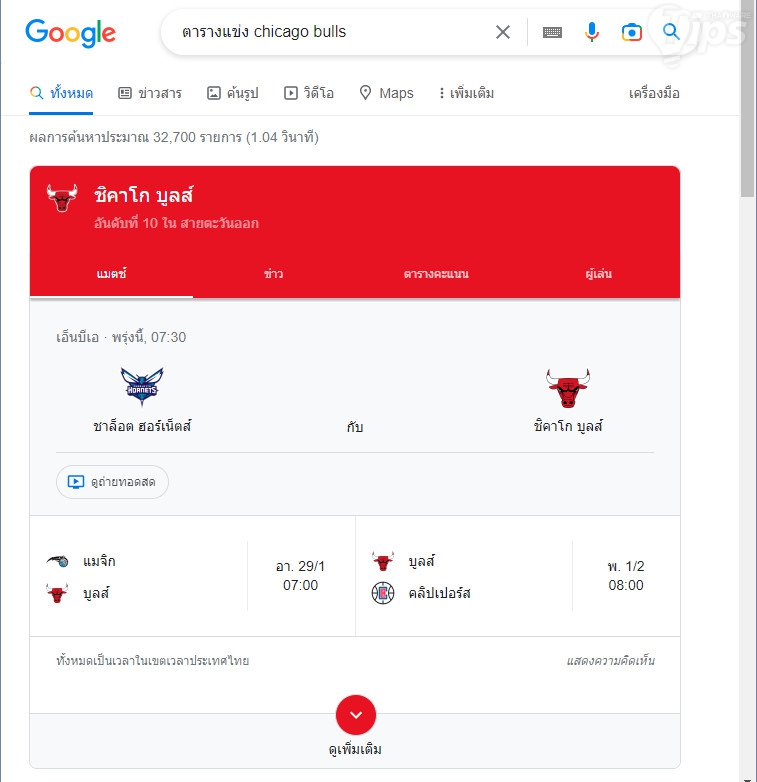Clear the search query with X icon

(x=503, y=32)
